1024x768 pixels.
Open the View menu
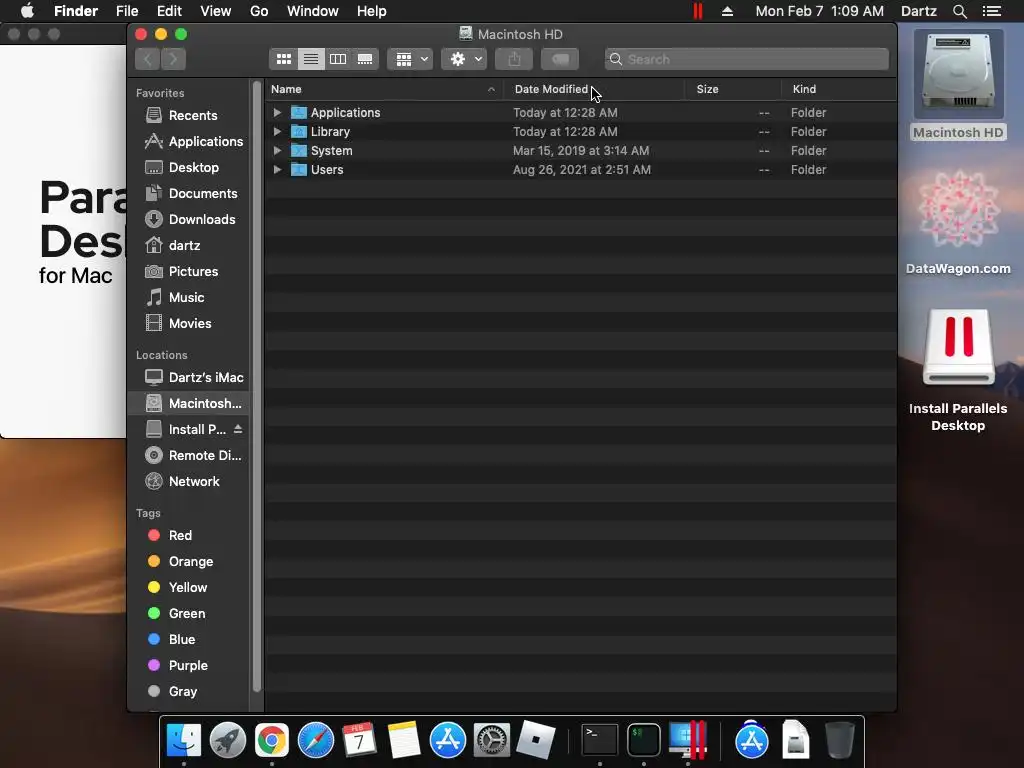coord(216,11)
